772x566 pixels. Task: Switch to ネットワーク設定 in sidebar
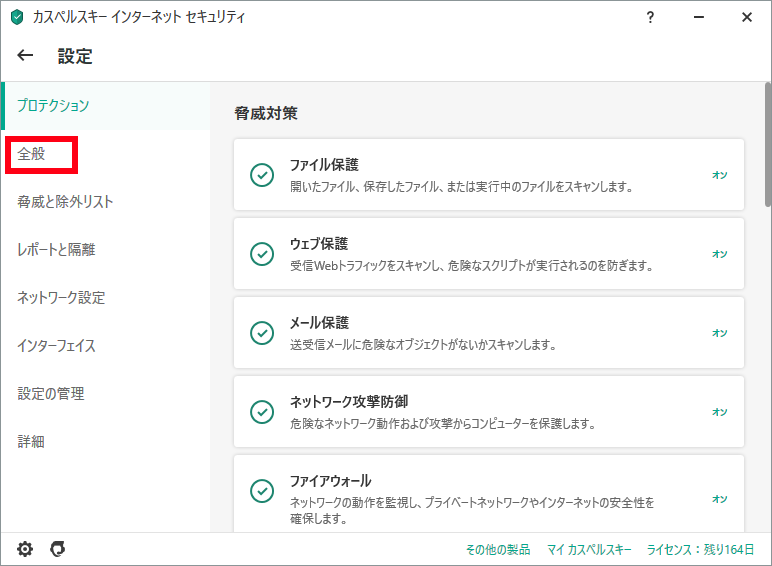coord(61,298)
